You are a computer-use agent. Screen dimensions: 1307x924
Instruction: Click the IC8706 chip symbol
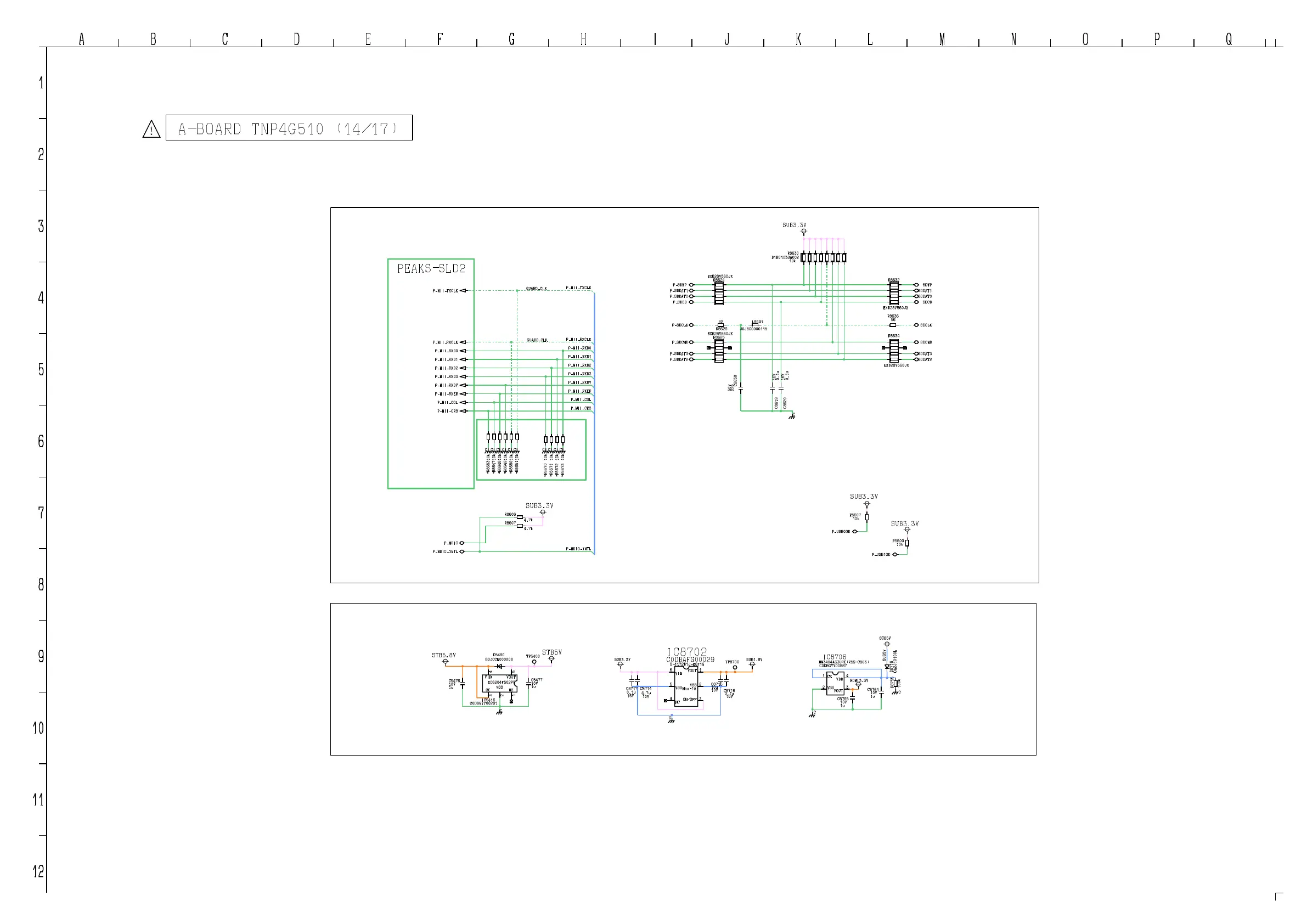(835, 683)
